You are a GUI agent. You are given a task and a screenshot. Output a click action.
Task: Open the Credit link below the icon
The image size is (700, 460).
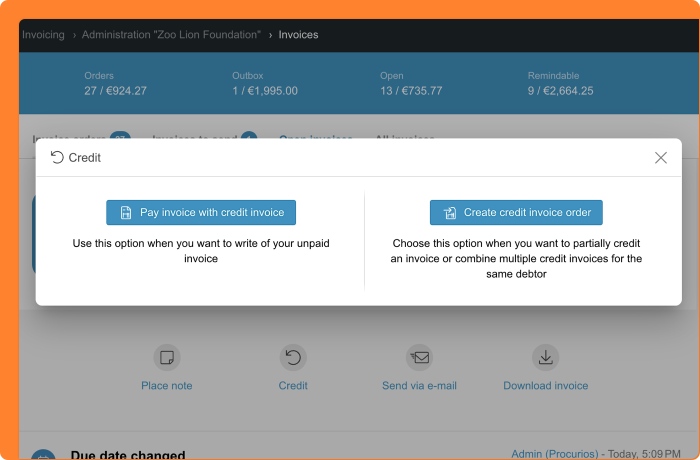[x=293, y=385]
